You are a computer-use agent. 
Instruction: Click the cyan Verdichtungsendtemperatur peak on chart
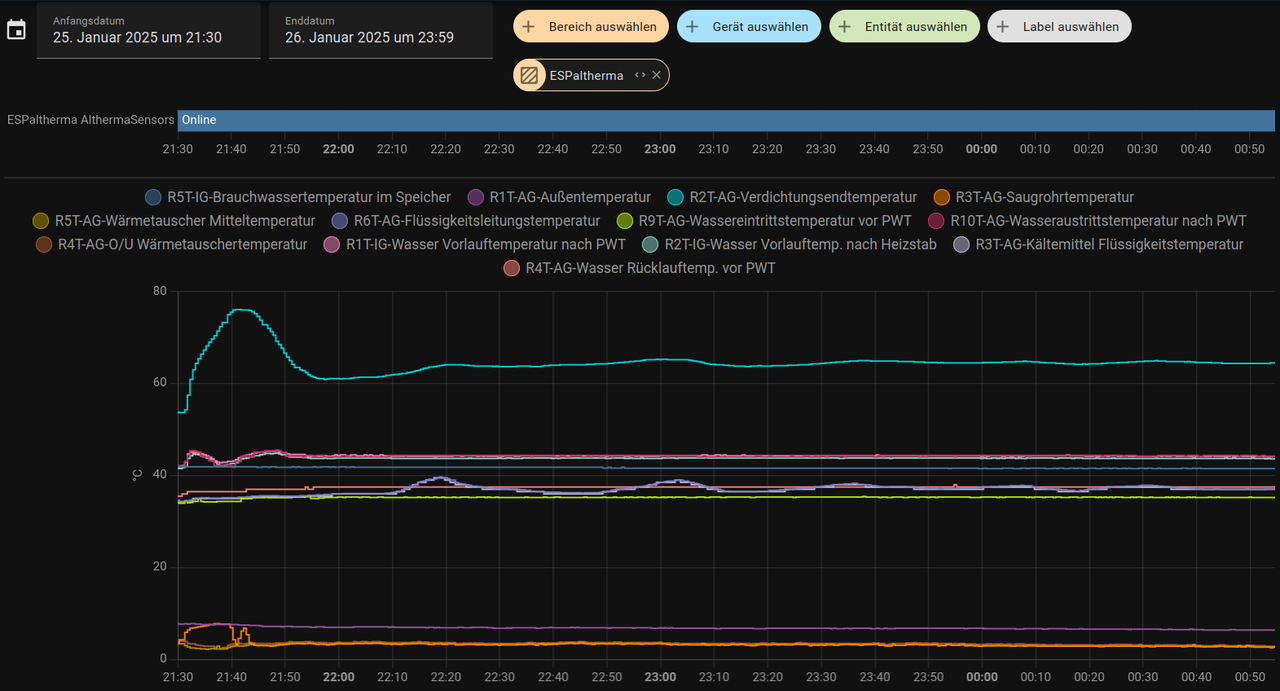tap(243, 310)
